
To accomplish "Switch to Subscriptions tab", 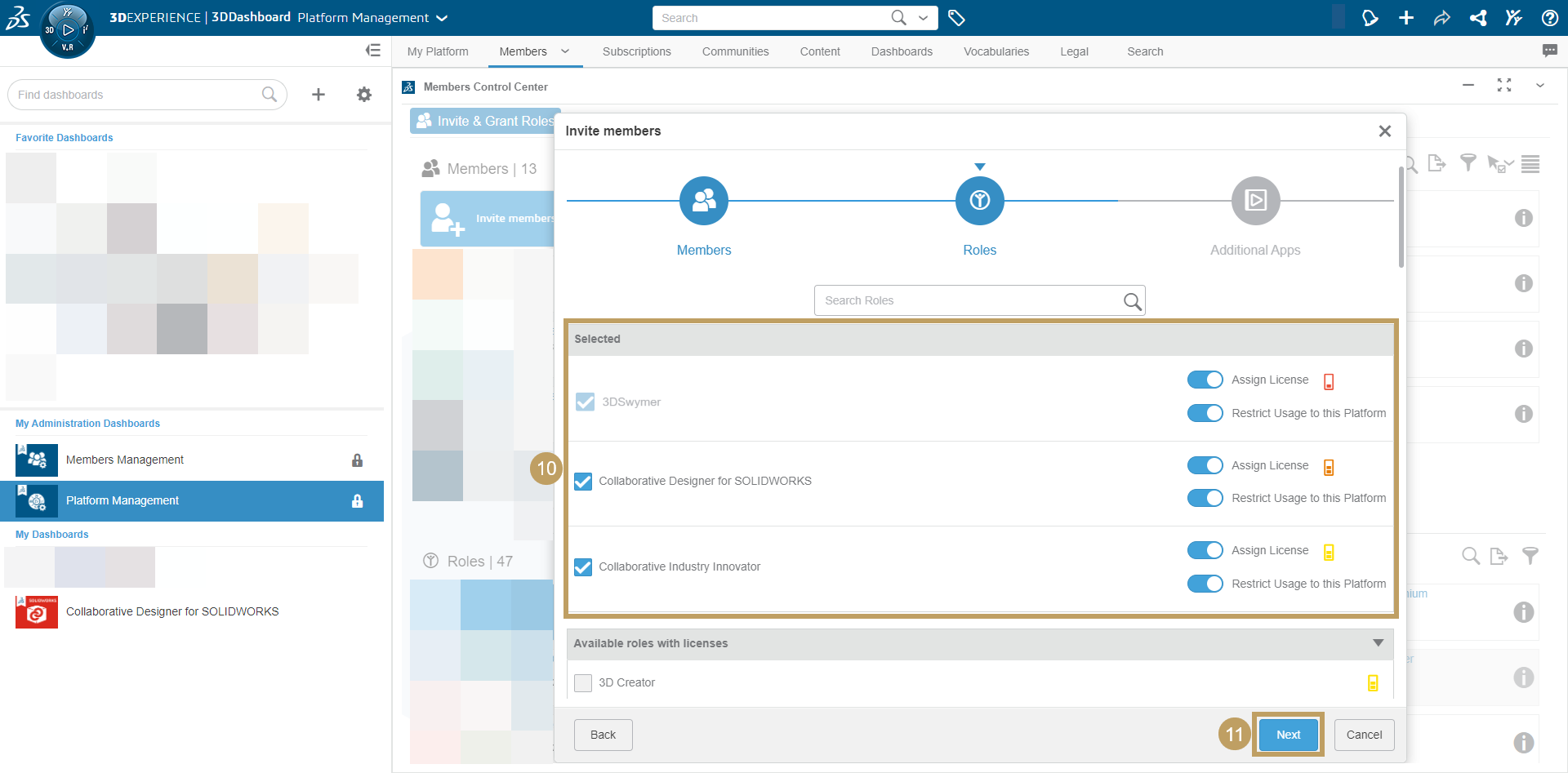I will click(637, 51).
